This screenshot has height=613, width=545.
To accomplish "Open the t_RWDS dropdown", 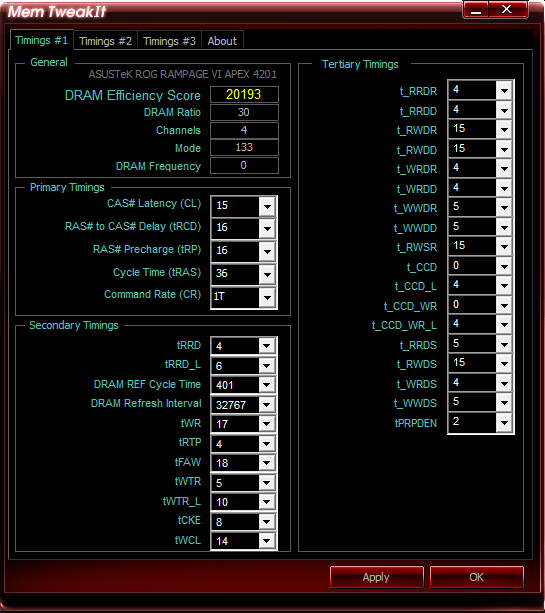I will [504, 364].
